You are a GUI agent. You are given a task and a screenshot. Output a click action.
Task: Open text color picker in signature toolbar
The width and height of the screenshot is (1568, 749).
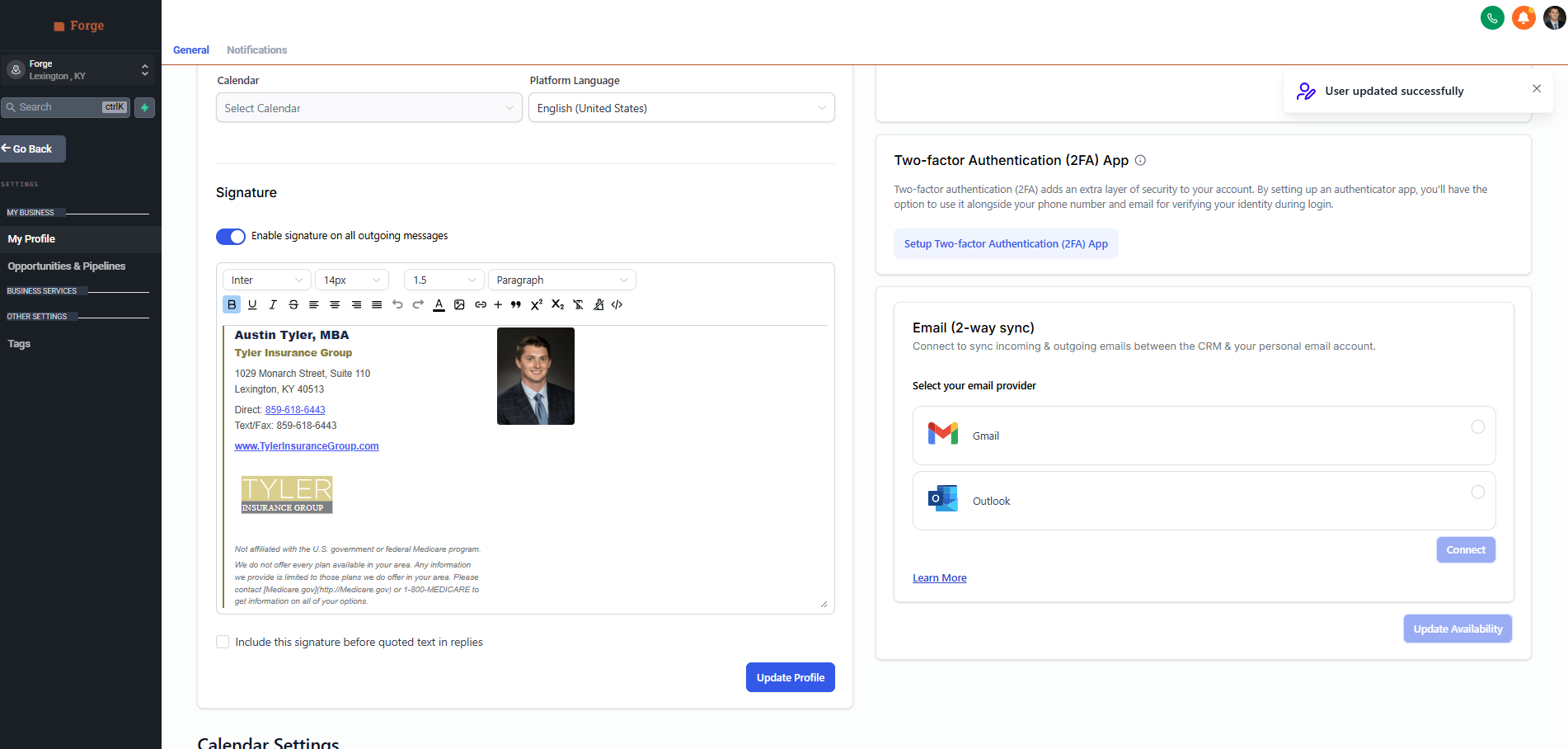pos(439,304)
